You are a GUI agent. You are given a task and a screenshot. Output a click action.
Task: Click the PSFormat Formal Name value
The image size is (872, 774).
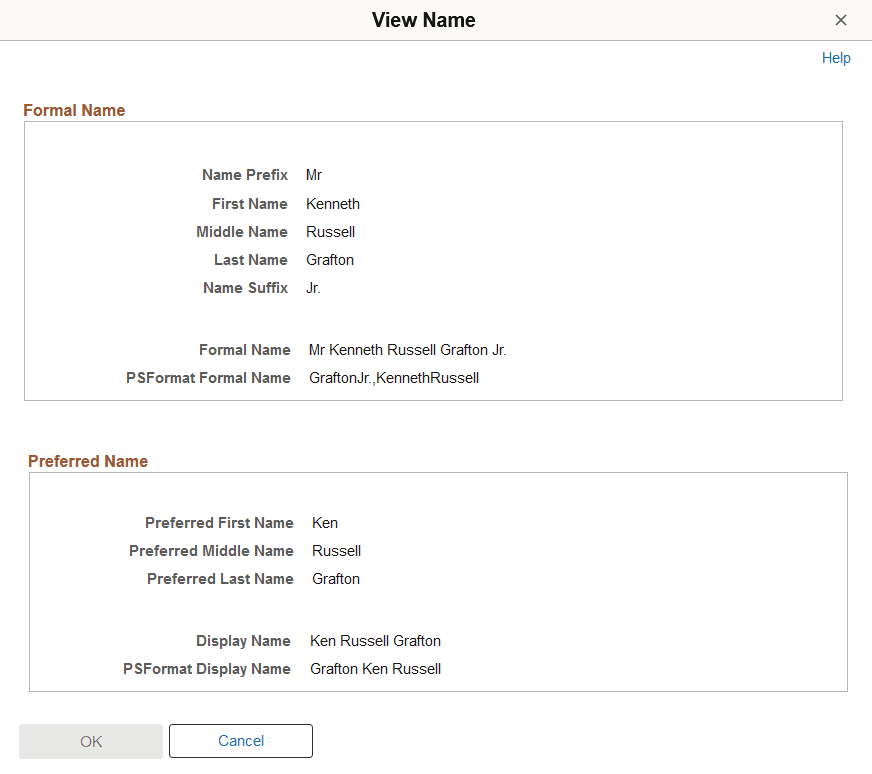[393, 378]
